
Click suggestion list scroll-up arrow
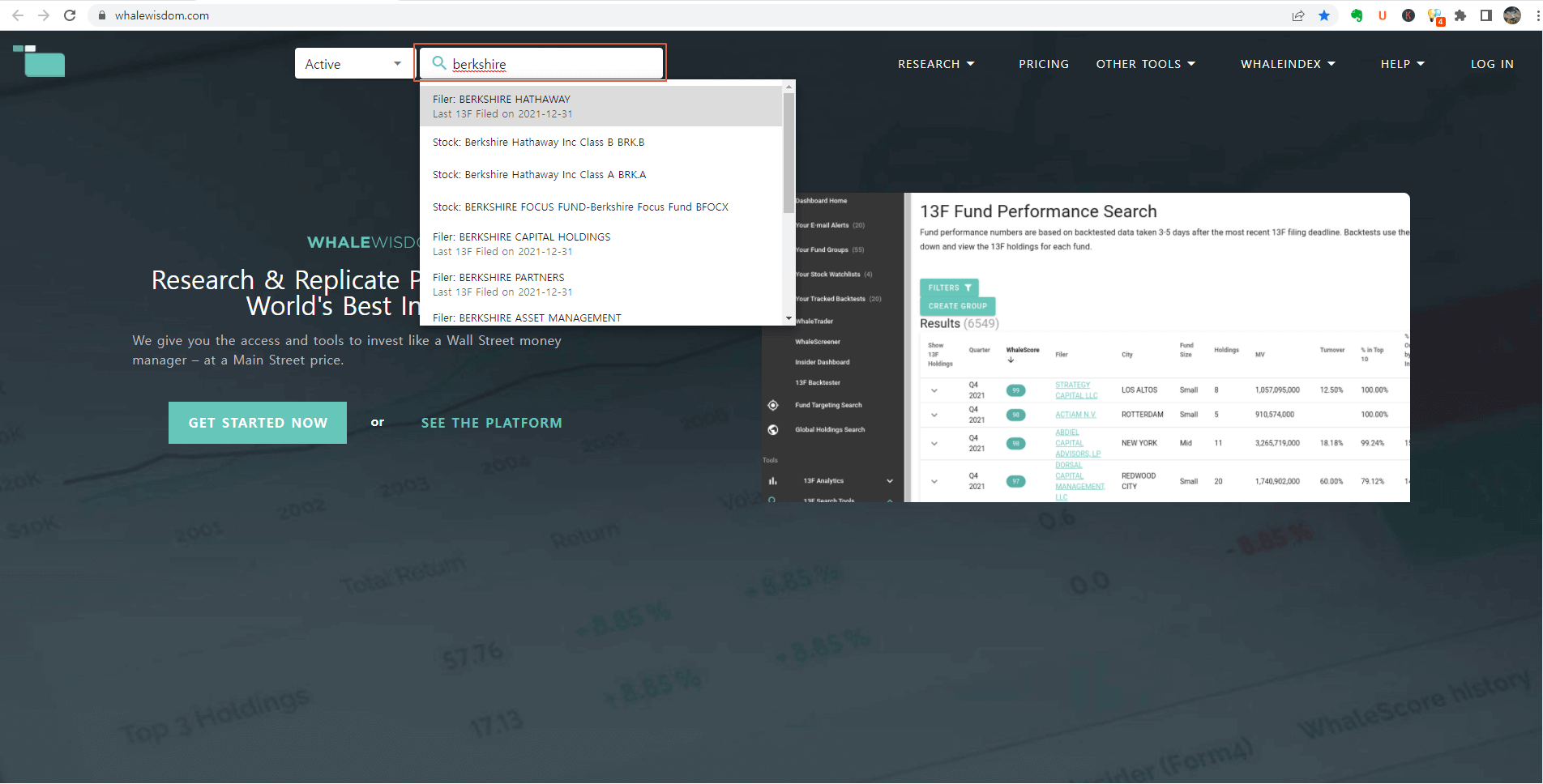coord(789,87)
